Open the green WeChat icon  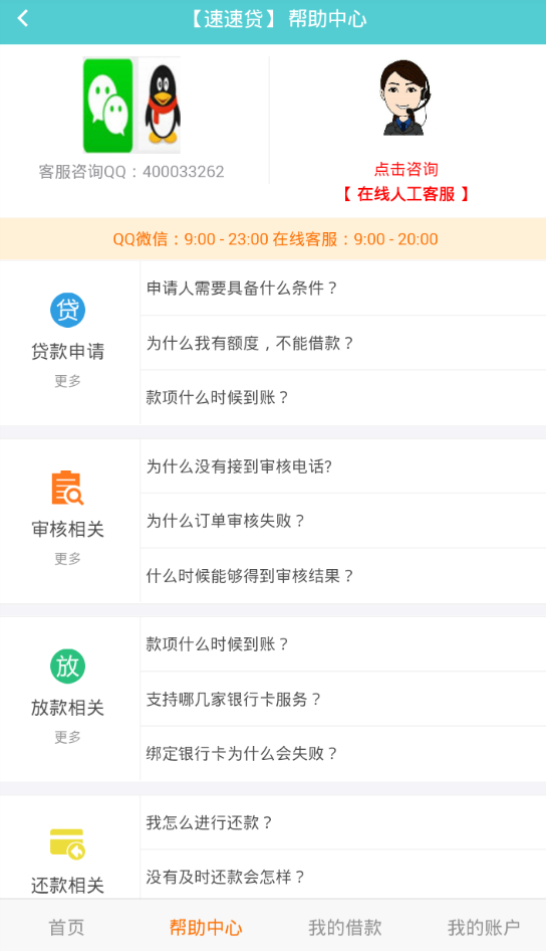108,105
